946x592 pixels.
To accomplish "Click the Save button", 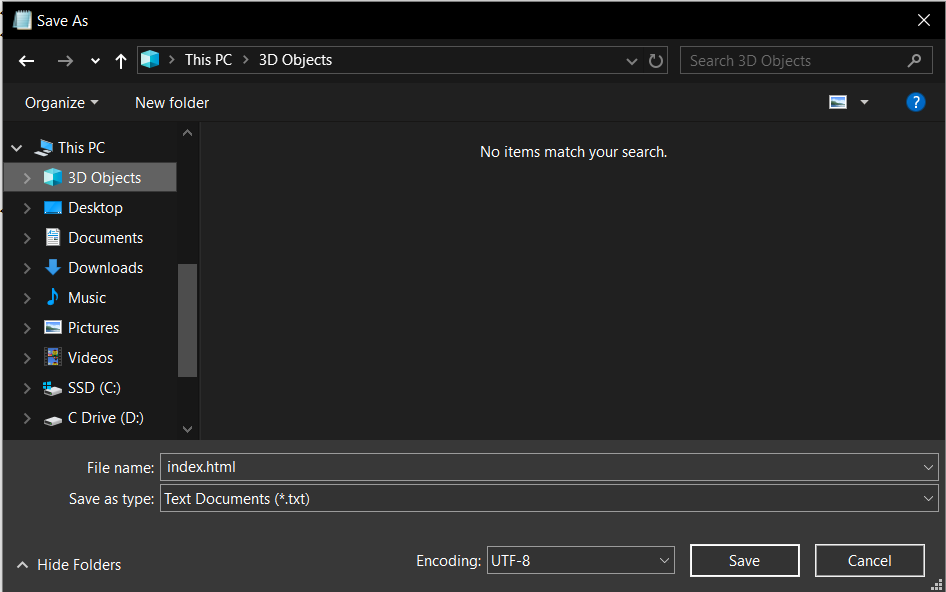I will 744,560.
